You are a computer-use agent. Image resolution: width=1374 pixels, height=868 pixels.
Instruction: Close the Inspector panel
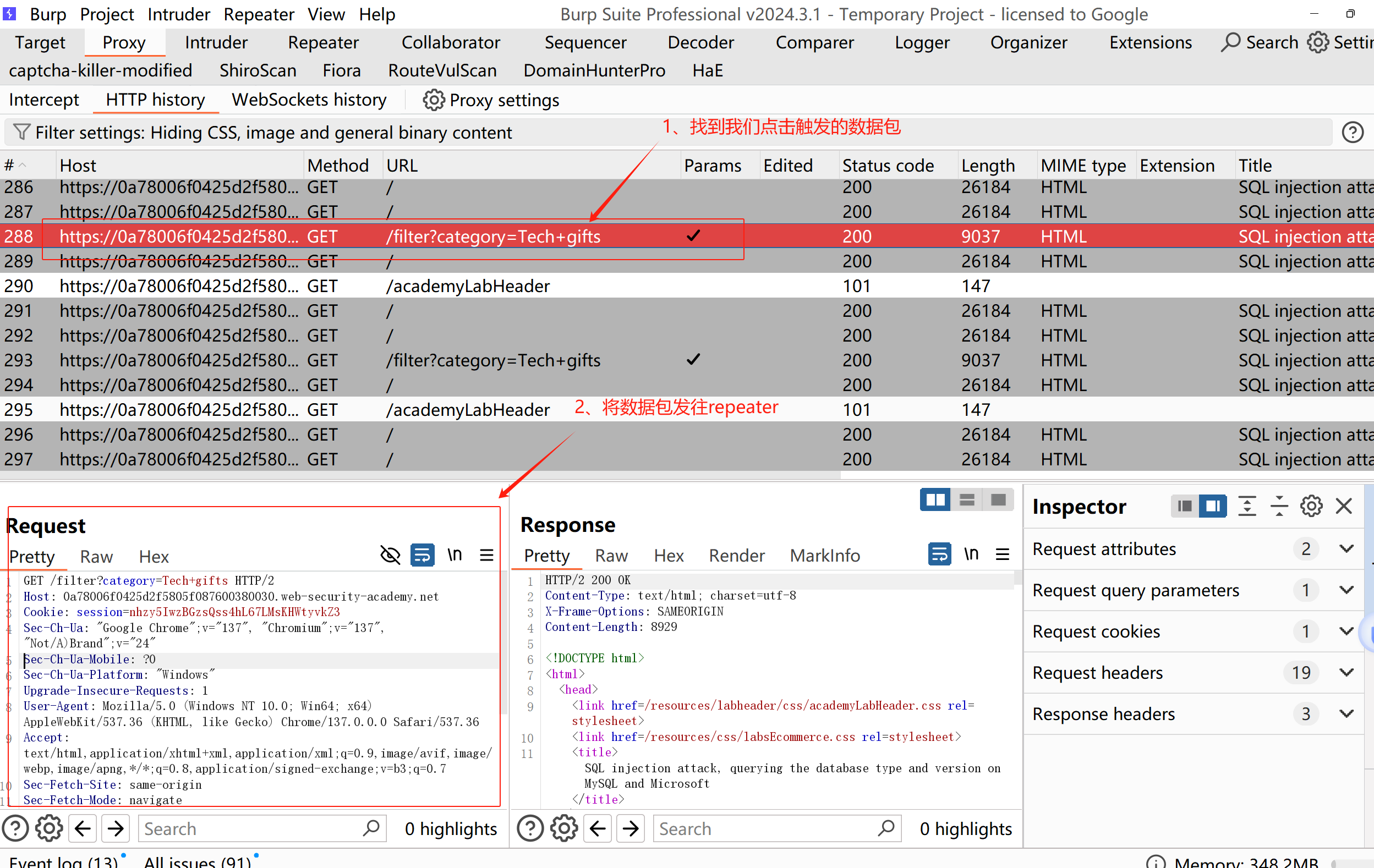[1344, 506]
